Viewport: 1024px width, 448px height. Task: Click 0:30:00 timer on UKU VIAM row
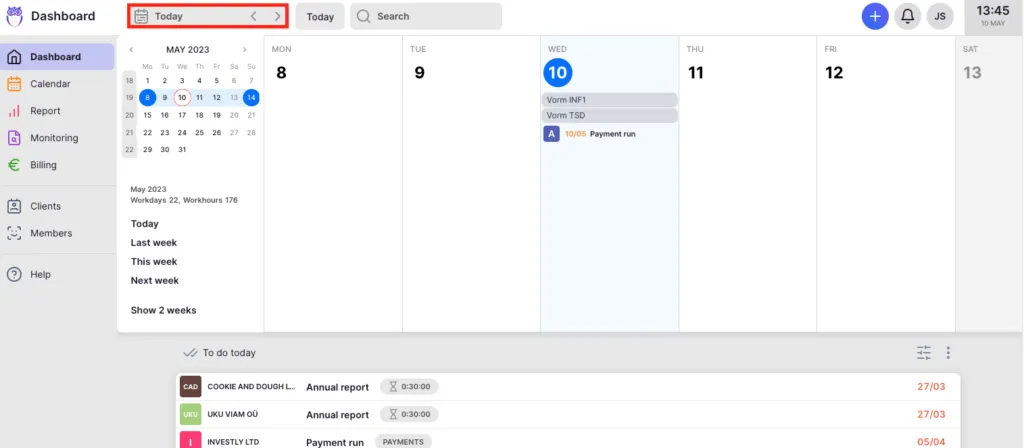tap(409, 414)
